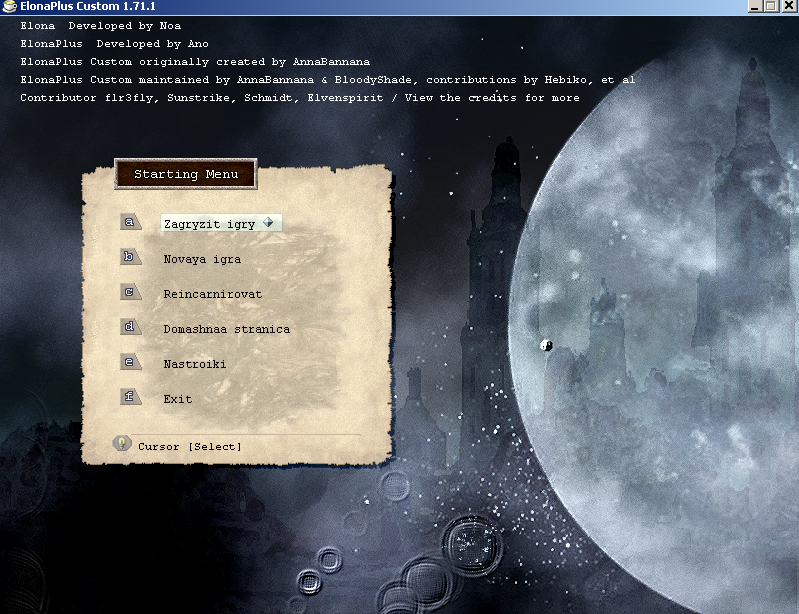
Task: Click the lightbulb hint icon near Cursor [Select]
Action: [122, 443]
